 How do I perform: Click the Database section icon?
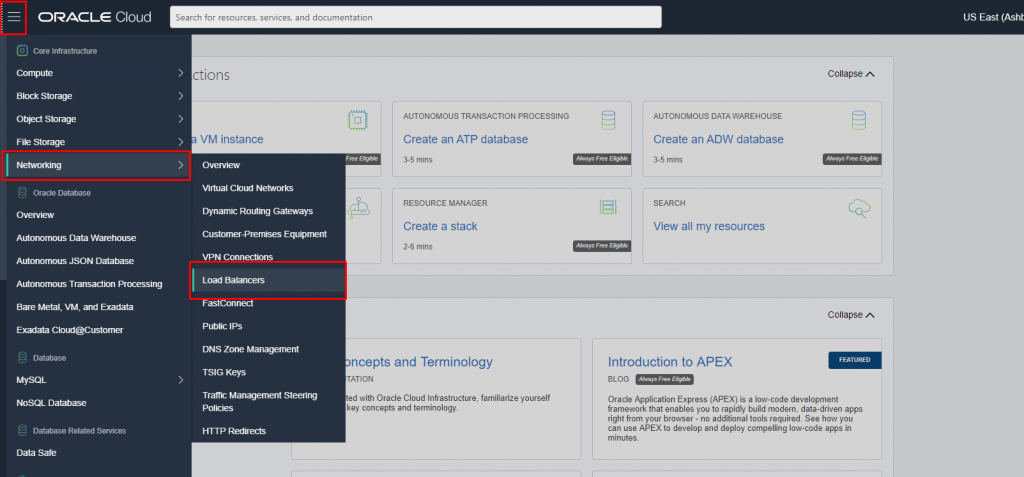[x=22, y=358]
